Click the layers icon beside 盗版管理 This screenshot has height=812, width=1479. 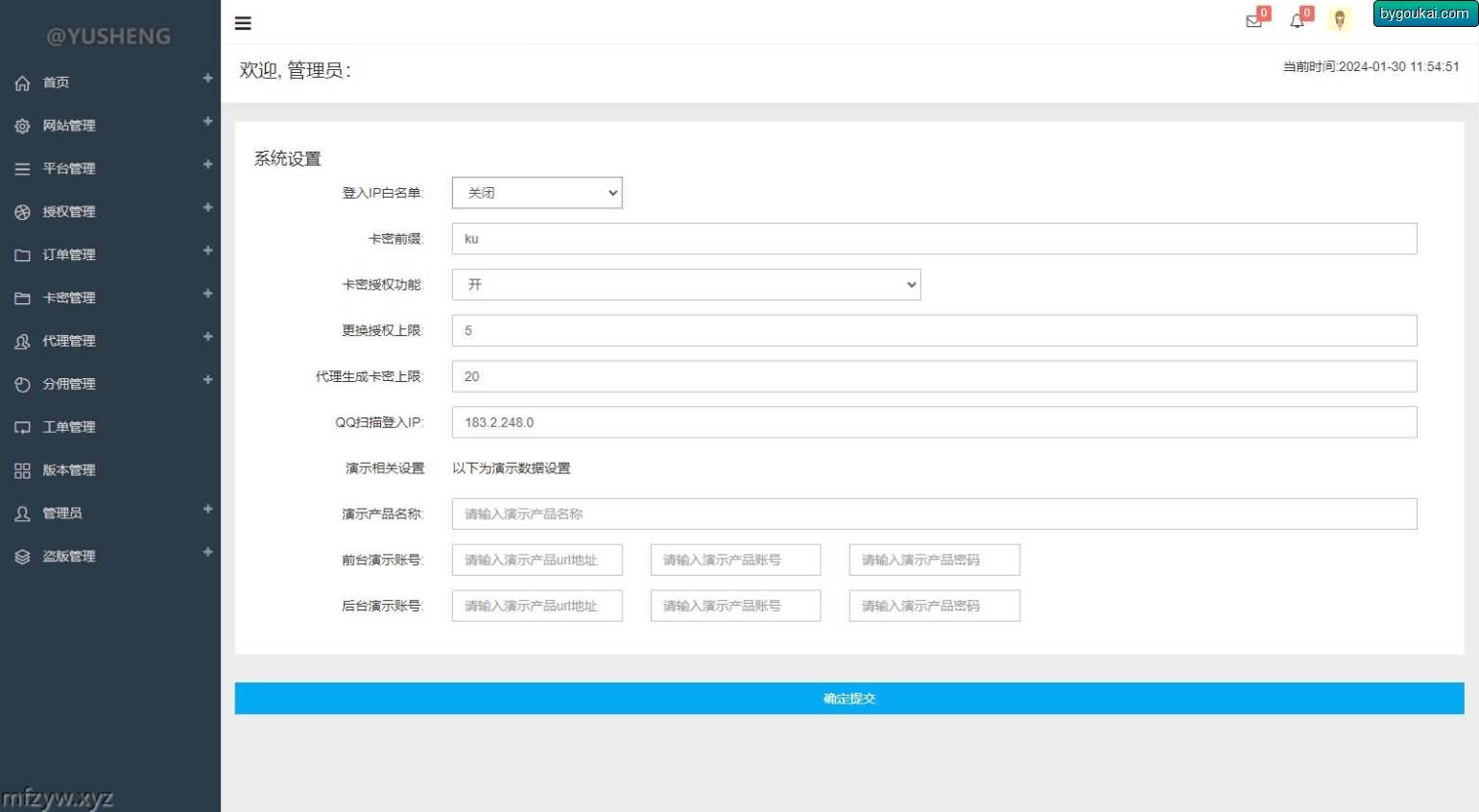(x=22, y=557)
